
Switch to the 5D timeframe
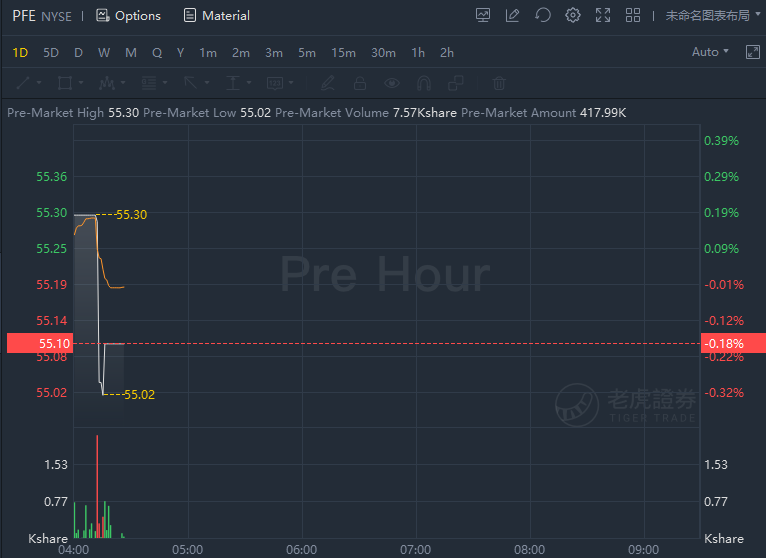point(51,53)
